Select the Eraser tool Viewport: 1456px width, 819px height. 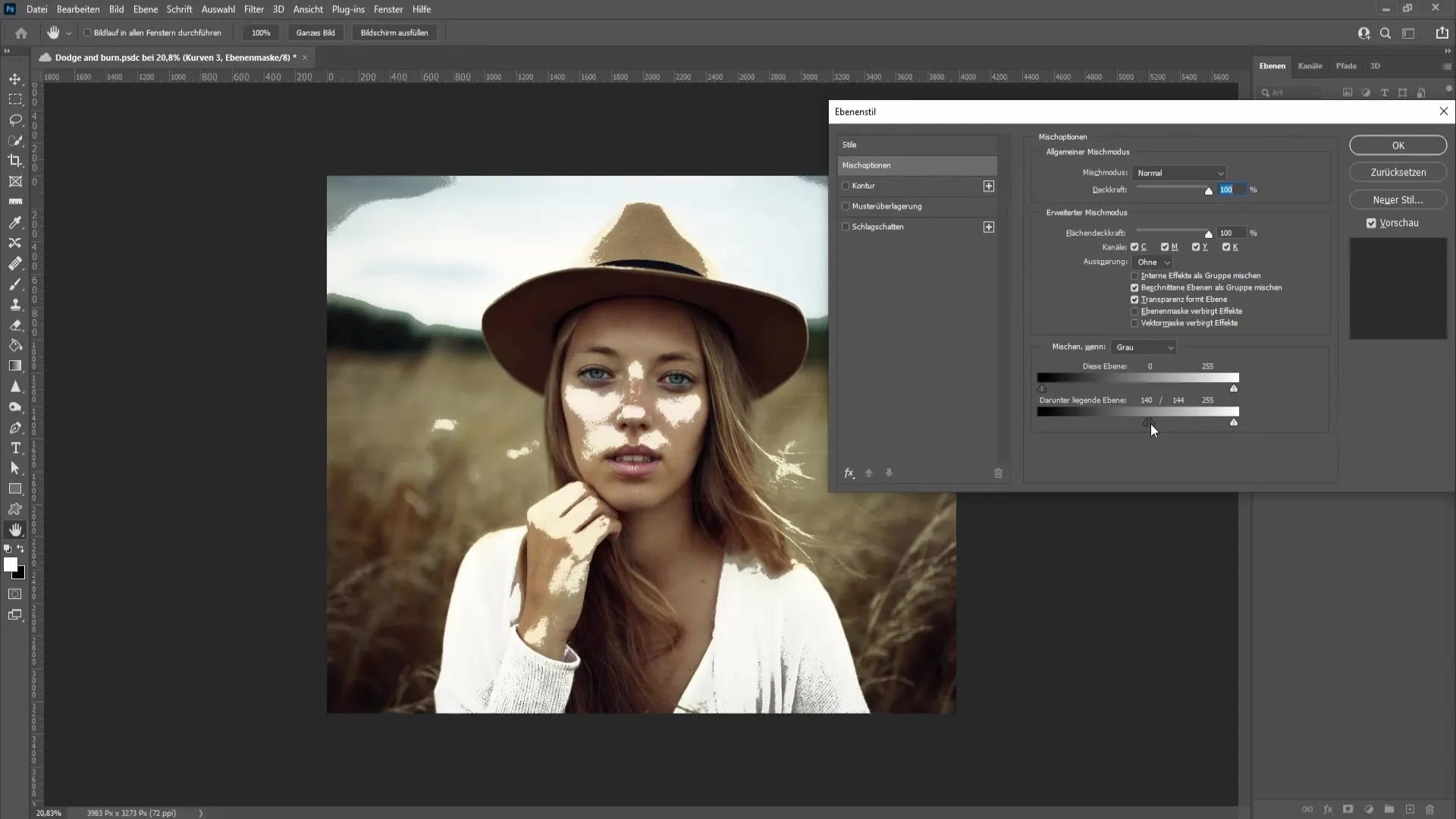(15, 324)
